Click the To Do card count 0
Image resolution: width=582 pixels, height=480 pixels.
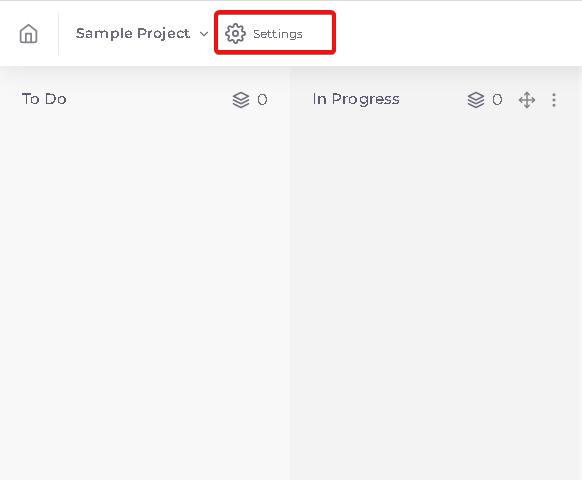262,100
